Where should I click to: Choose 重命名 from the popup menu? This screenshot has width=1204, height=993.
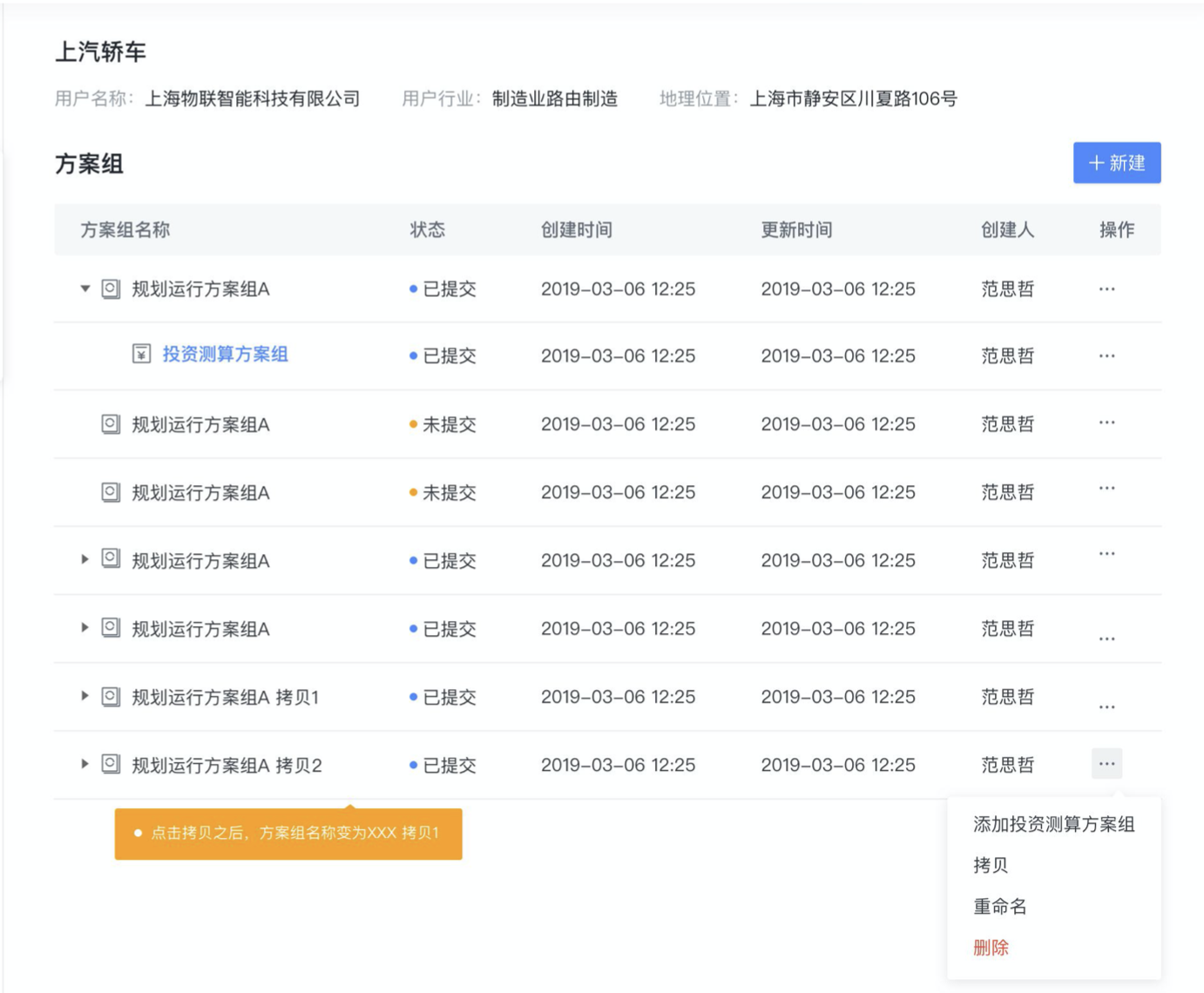click(x=1000, y=907)
